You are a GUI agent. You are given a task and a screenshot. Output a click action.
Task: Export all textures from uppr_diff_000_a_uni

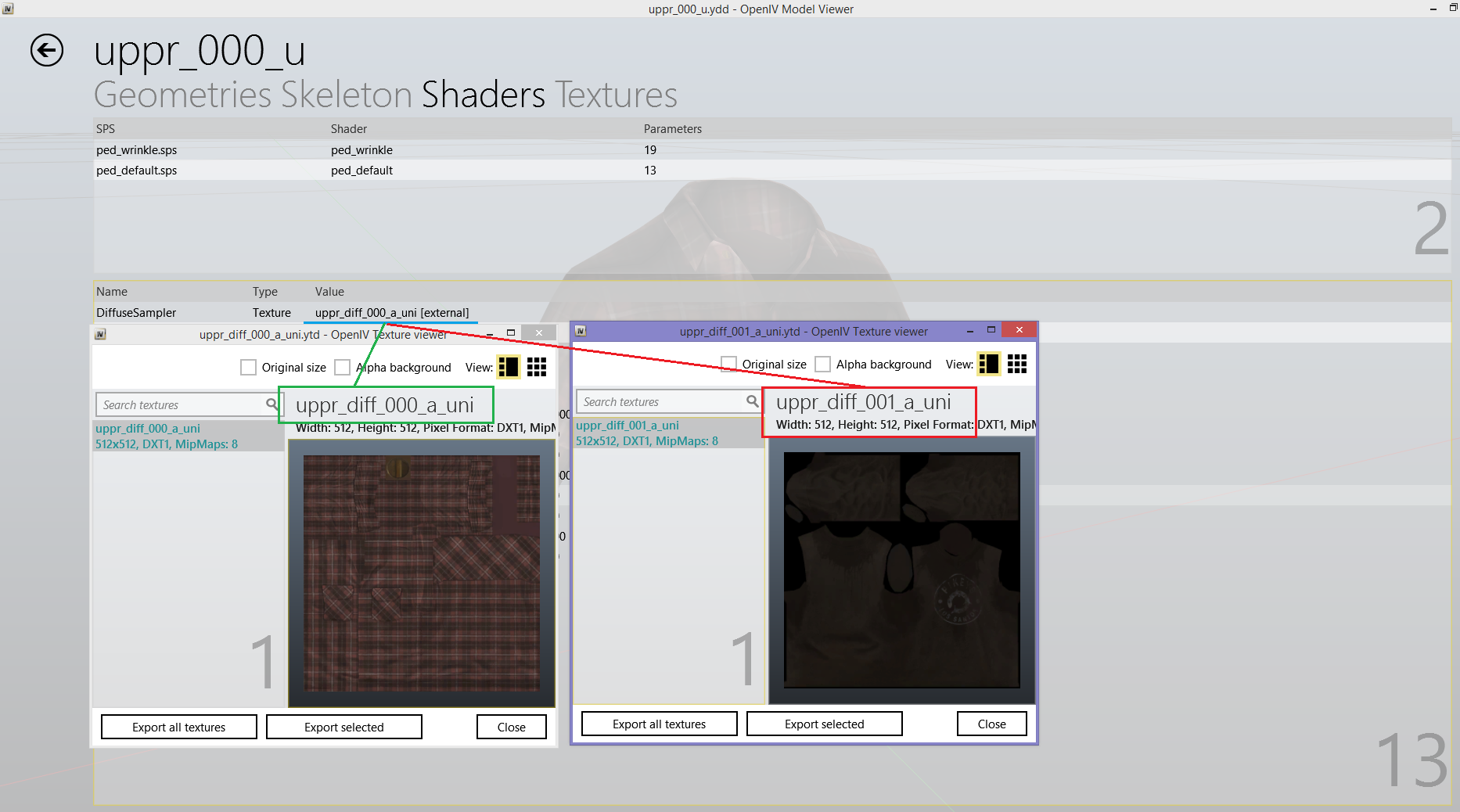178,727
